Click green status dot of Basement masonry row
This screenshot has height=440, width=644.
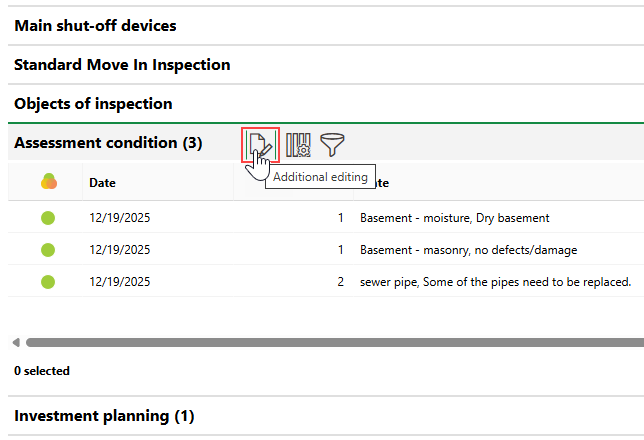click(48, 250)
